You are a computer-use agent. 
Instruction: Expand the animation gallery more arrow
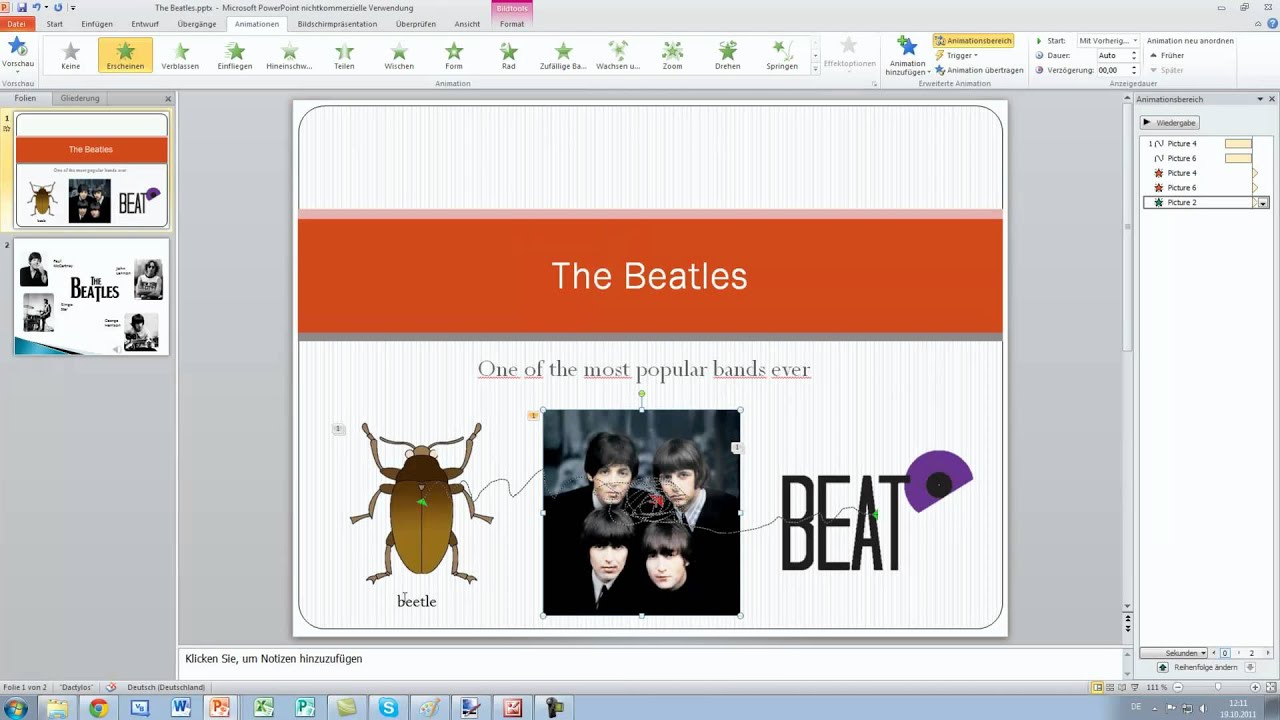[x=816, y=68]
